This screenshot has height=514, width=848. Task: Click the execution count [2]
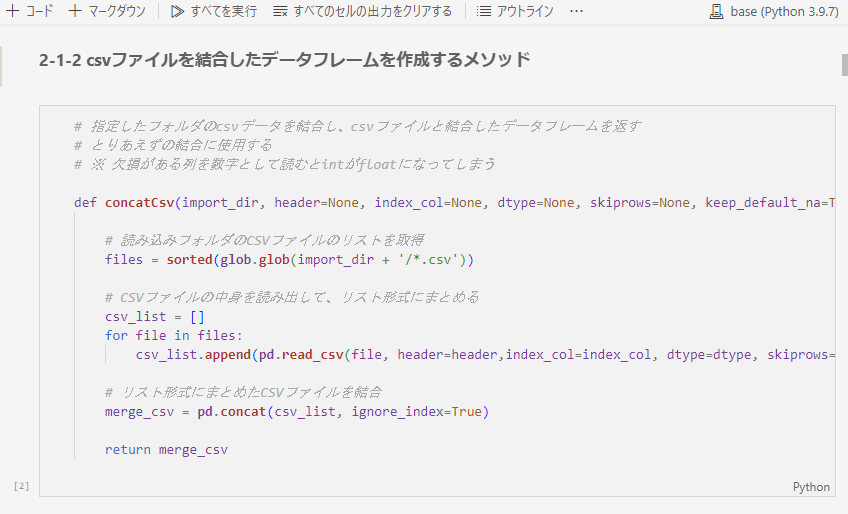point(21,486)
